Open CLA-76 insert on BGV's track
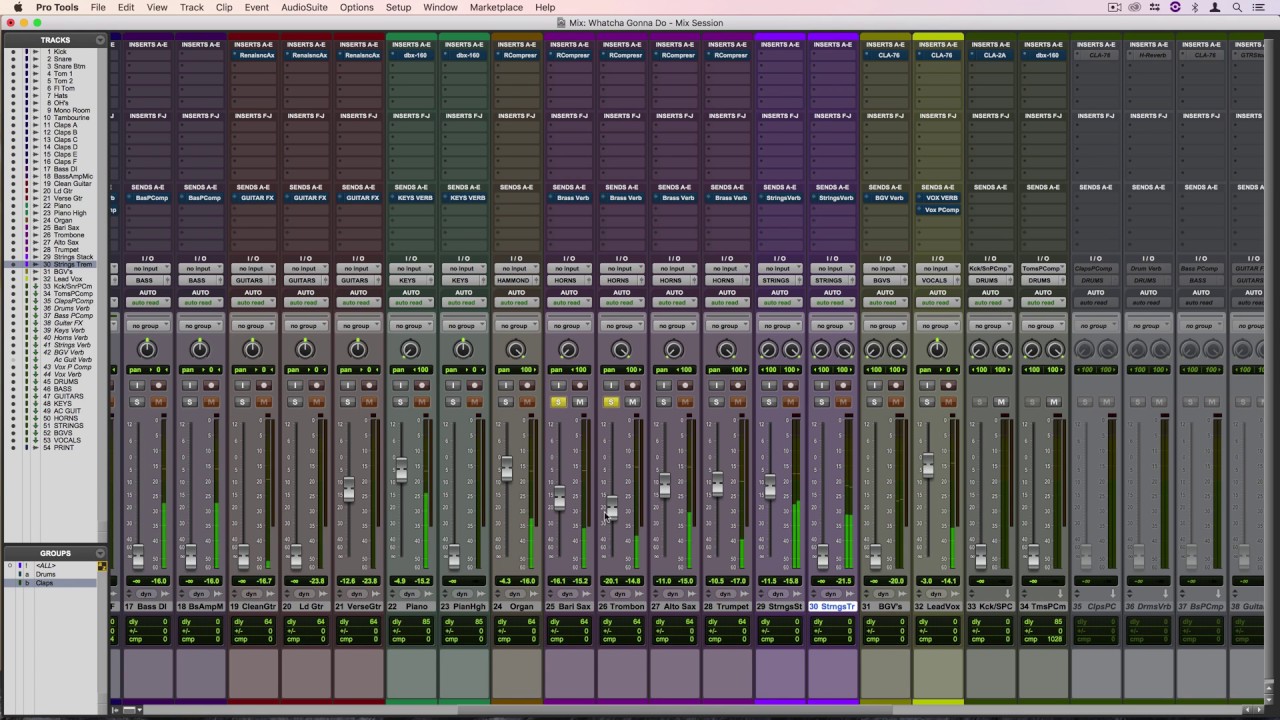Image resolution: width=1280 pixels, height=720 pixels. click(886, 56)
